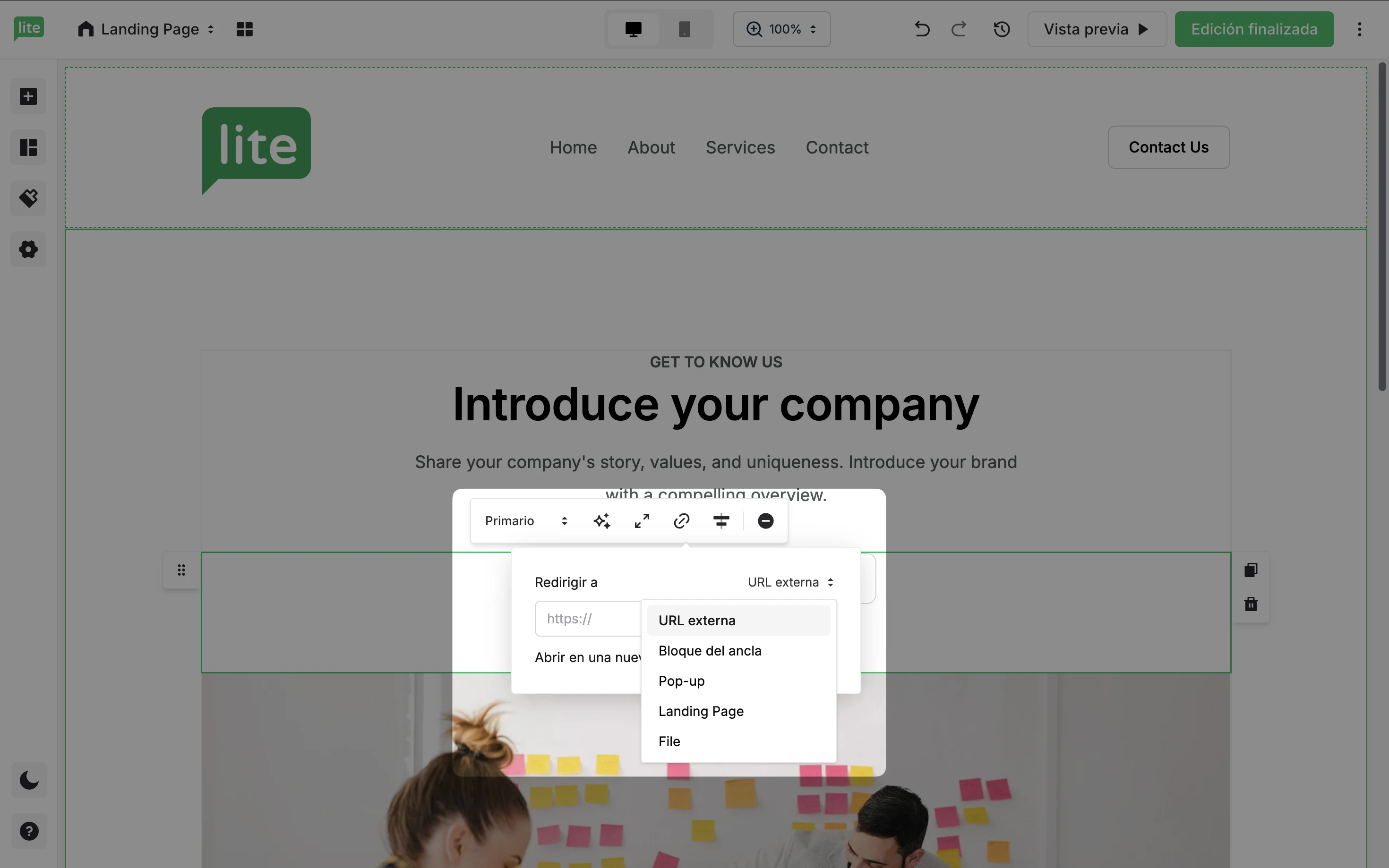The image size is (1389, 868).
Task: Click the large lite logo in header
Action: pyautogui.click(x=257, y=150)
